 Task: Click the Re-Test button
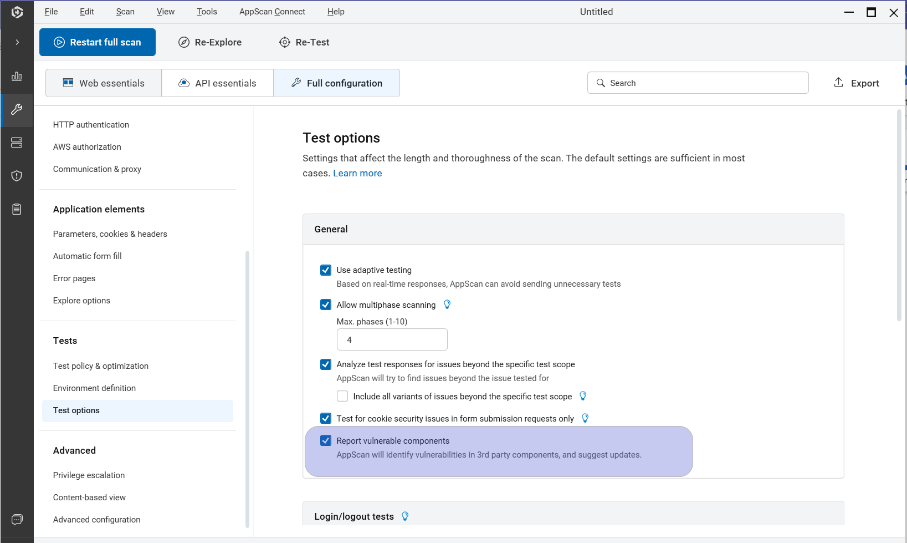304,42
